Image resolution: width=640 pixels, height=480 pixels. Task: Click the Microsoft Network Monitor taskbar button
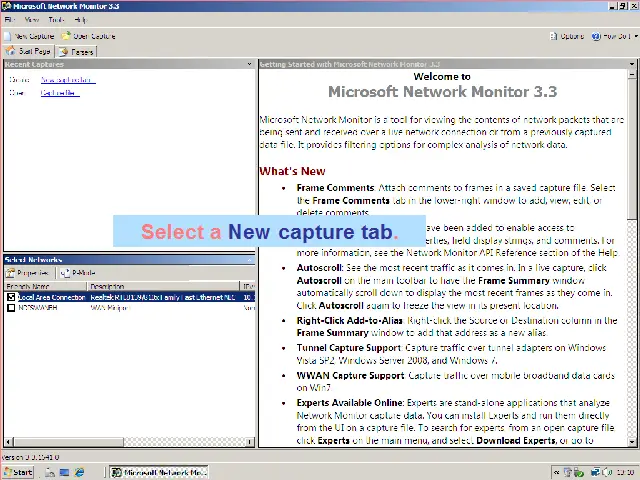point(160,472)
